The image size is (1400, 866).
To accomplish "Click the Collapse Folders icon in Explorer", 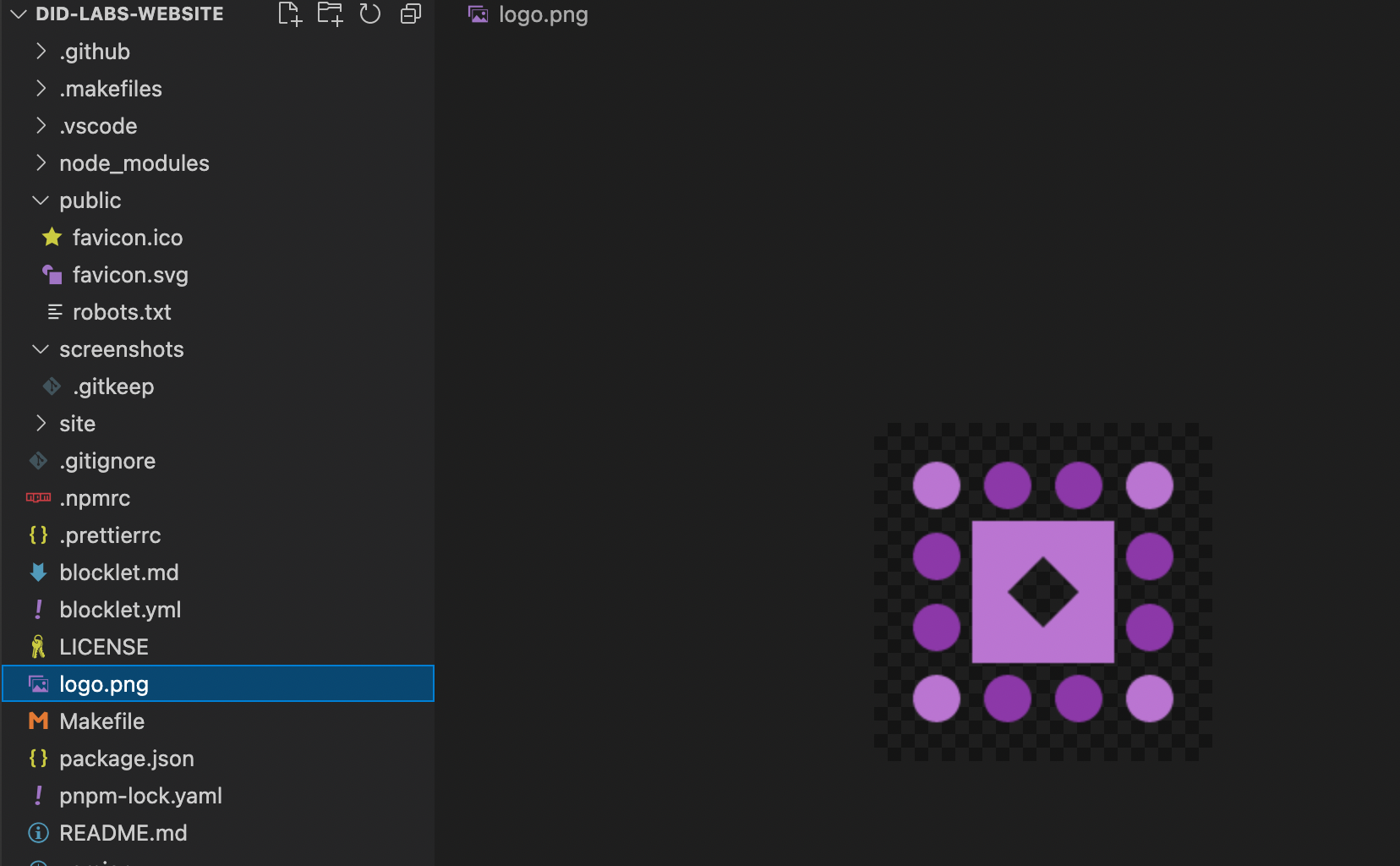I will (x=411, y=14).
